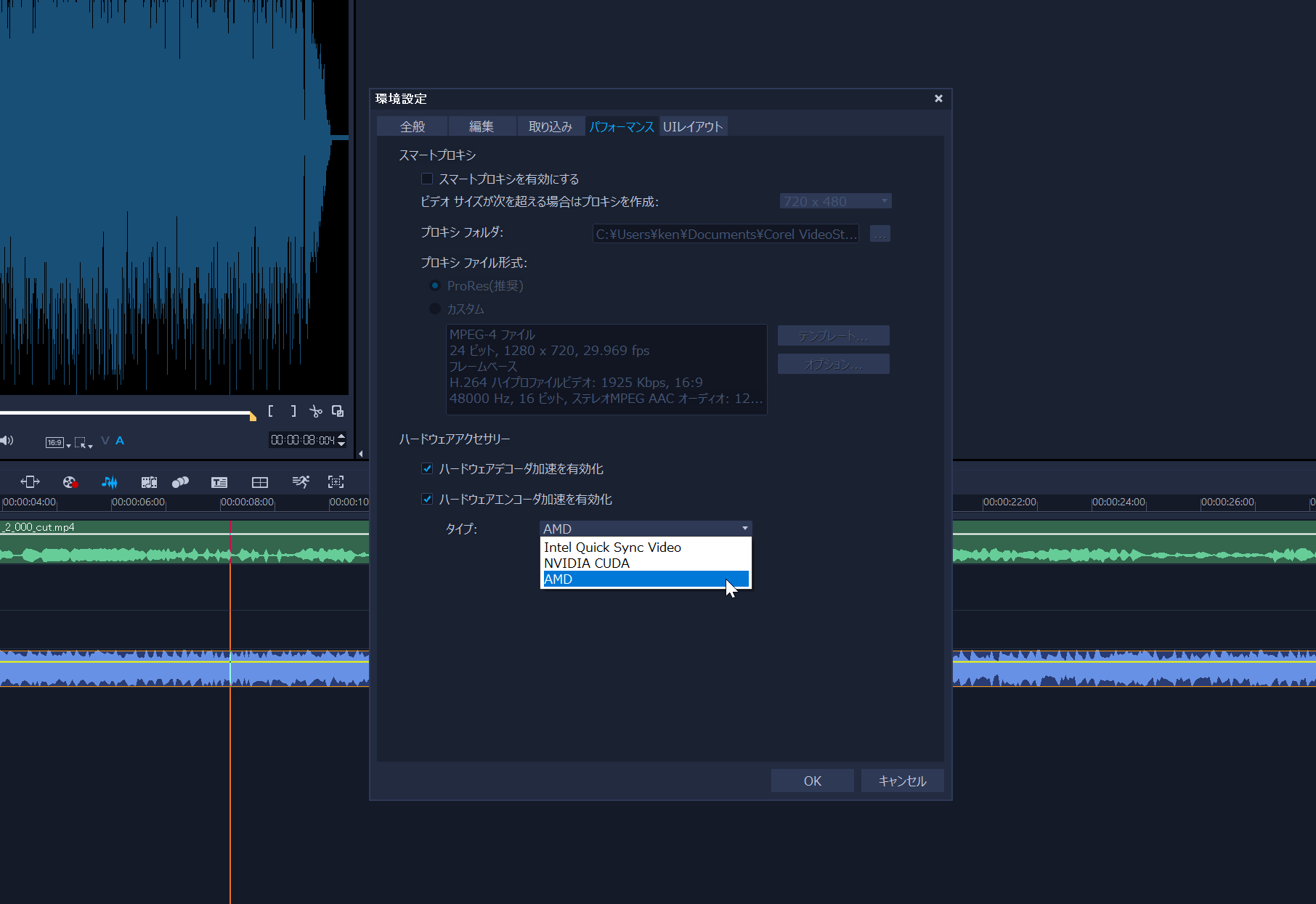This screenshot has width=1316, height=904.
Task: Switch to the 全般 tab
Action: [413, 126]
